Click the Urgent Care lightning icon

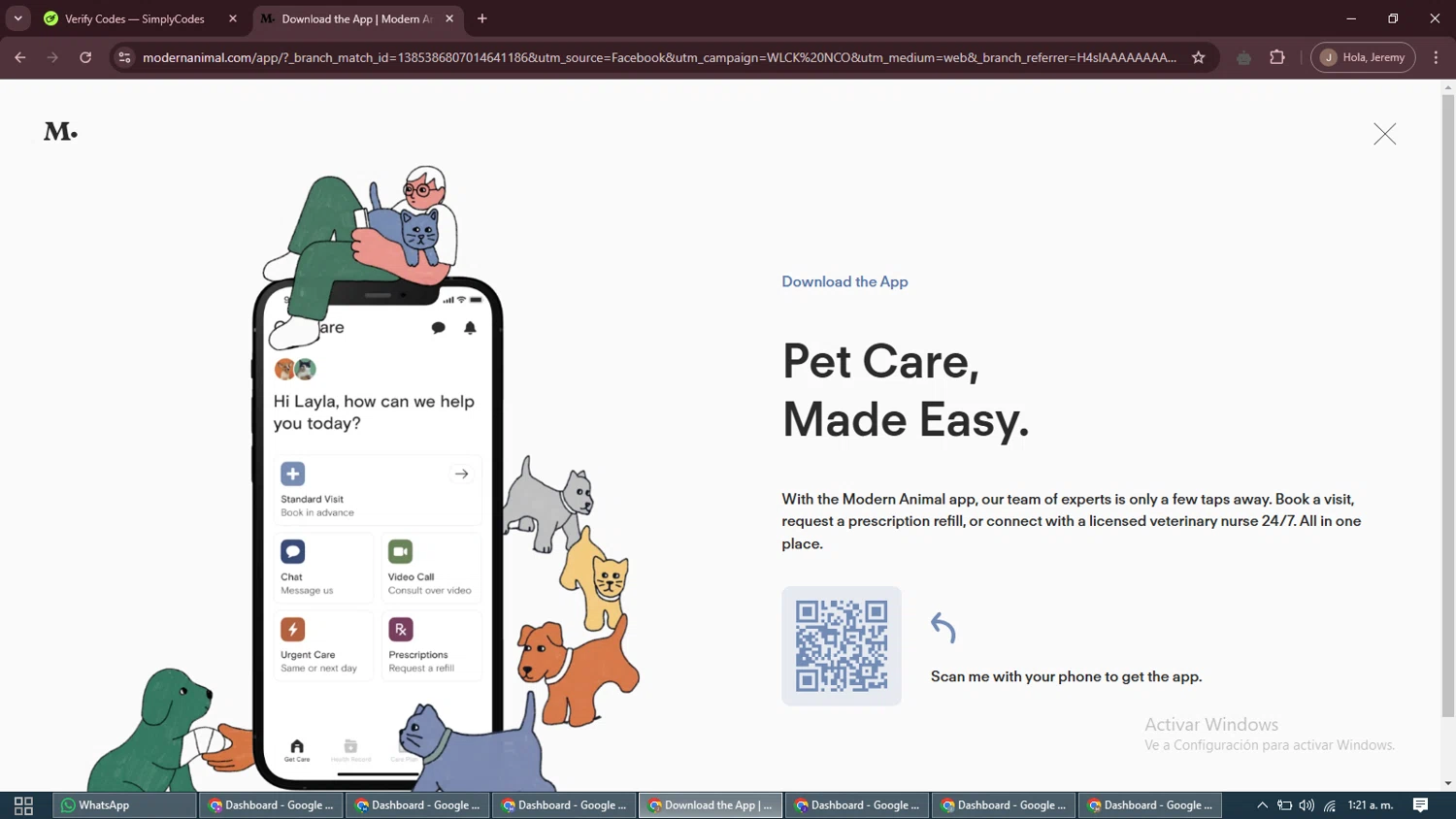292,629
